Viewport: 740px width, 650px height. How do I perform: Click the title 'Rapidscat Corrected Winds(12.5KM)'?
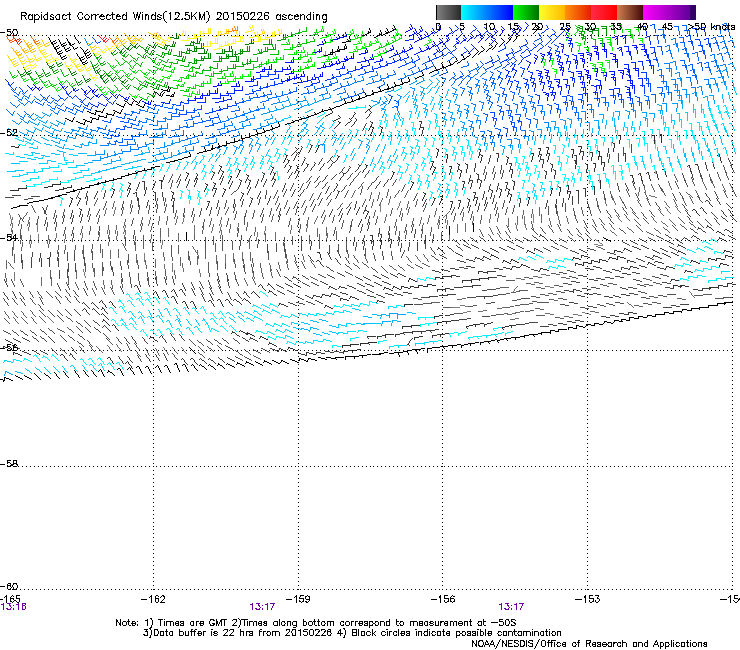[115, 17]
